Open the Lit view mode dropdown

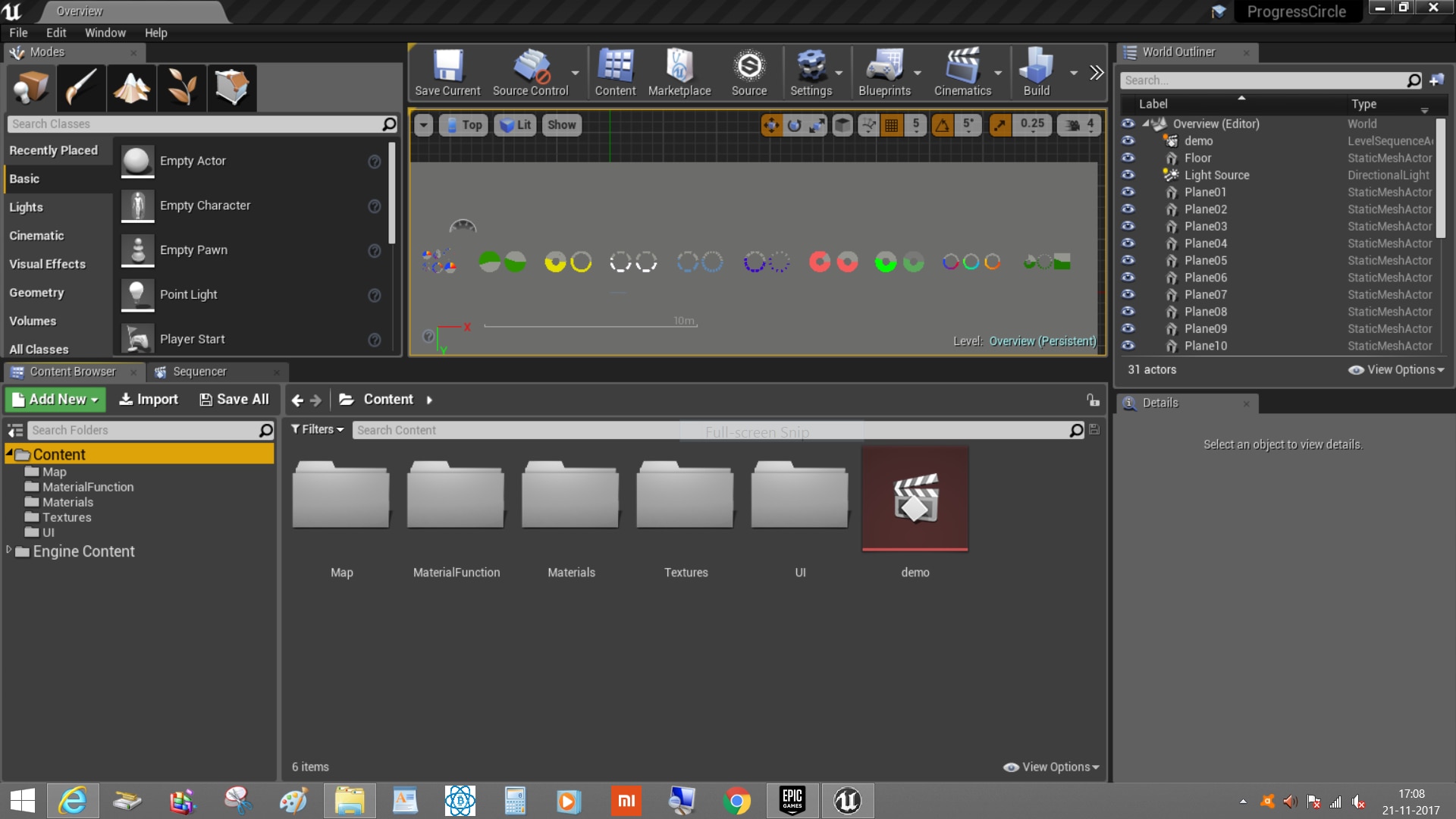(x=515, y=124)
